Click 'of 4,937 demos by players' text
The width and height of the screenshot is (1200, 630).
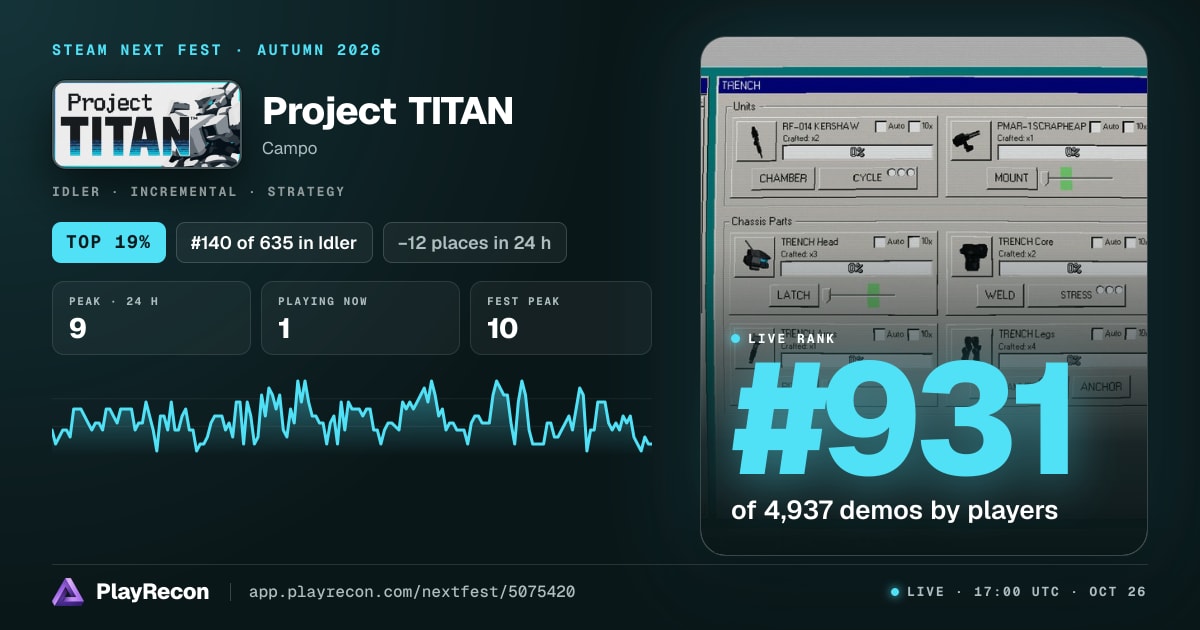click(895, 510)
